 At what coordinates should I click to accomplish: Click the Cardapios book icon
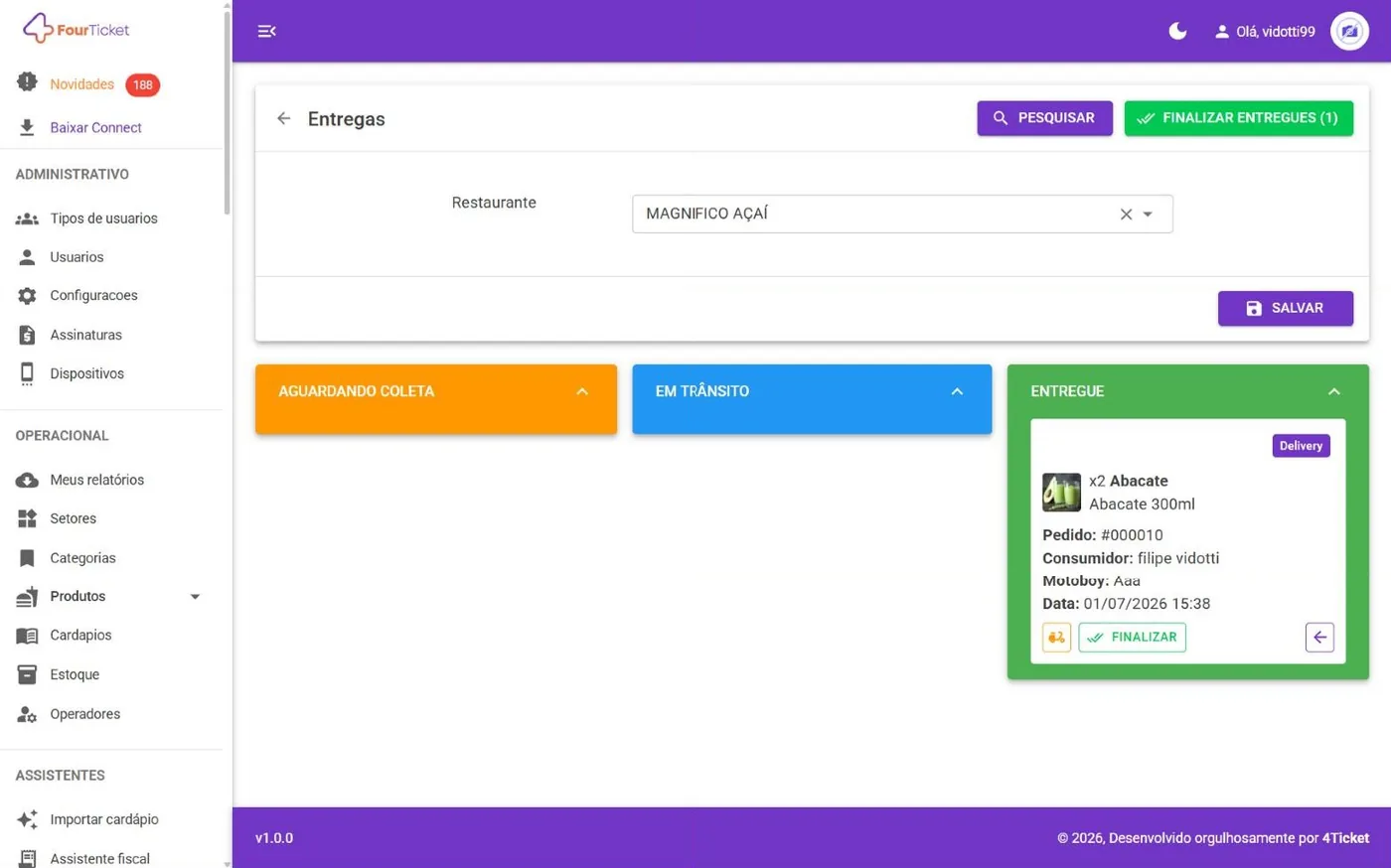[x=27, y=636]
